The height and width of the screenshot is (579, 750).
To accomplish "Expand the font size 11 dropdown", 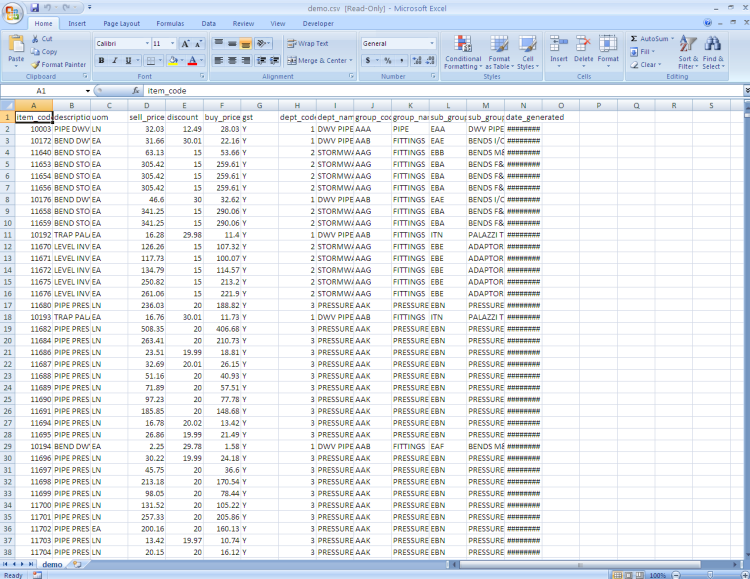I will pyautogui.click(x=173, y=44).
